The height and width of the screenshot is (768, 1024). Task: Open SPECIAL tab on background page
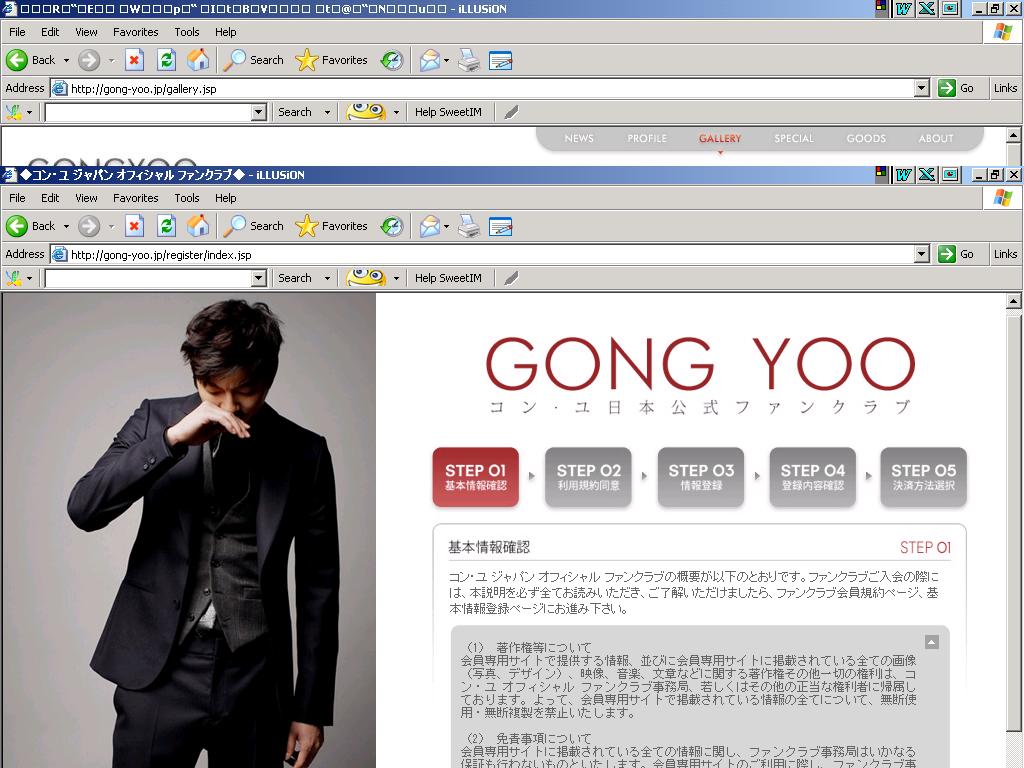[x=794, y=138]
